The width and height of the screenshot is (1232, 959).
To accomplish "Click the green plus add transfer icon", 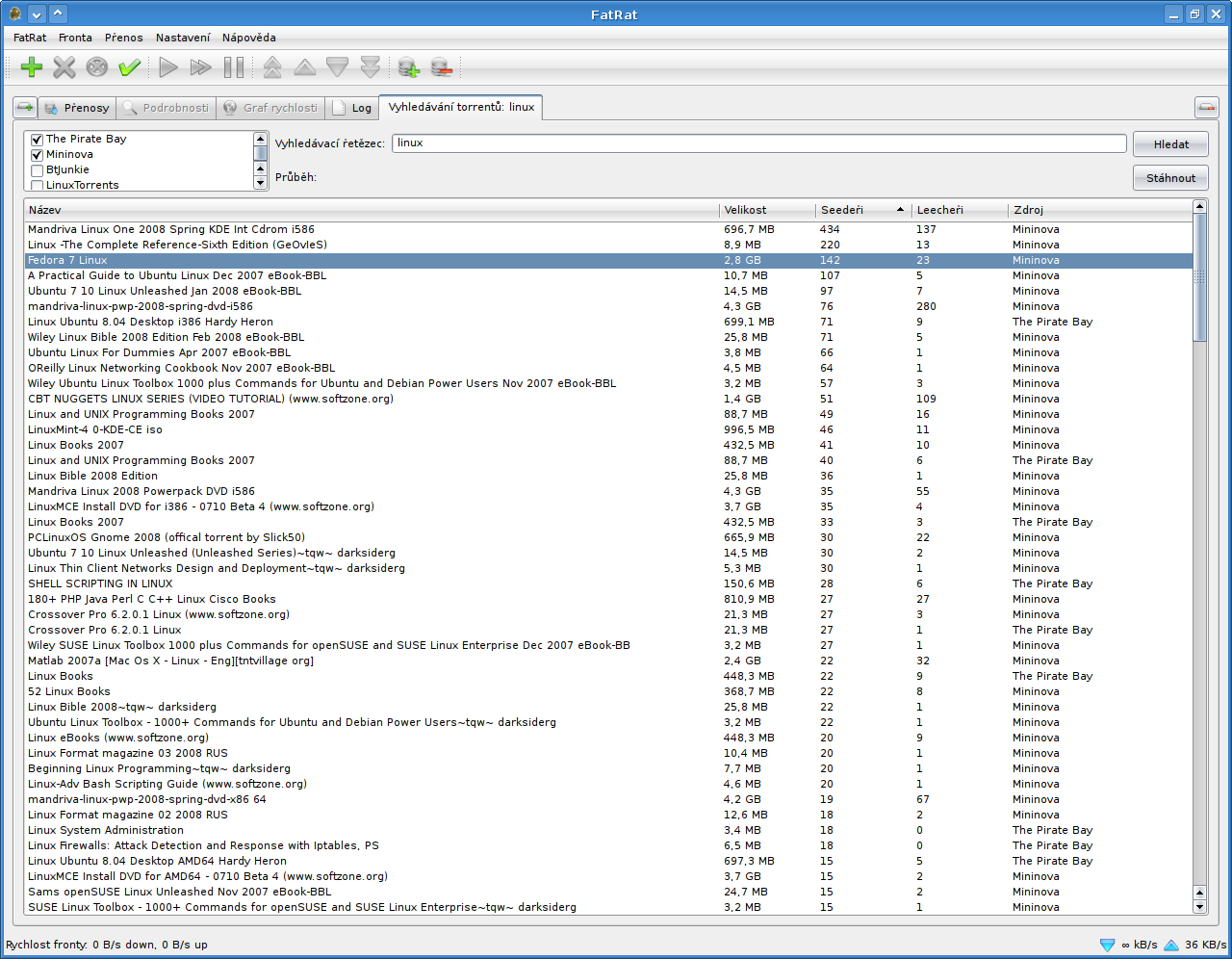I will click(32, 66).
